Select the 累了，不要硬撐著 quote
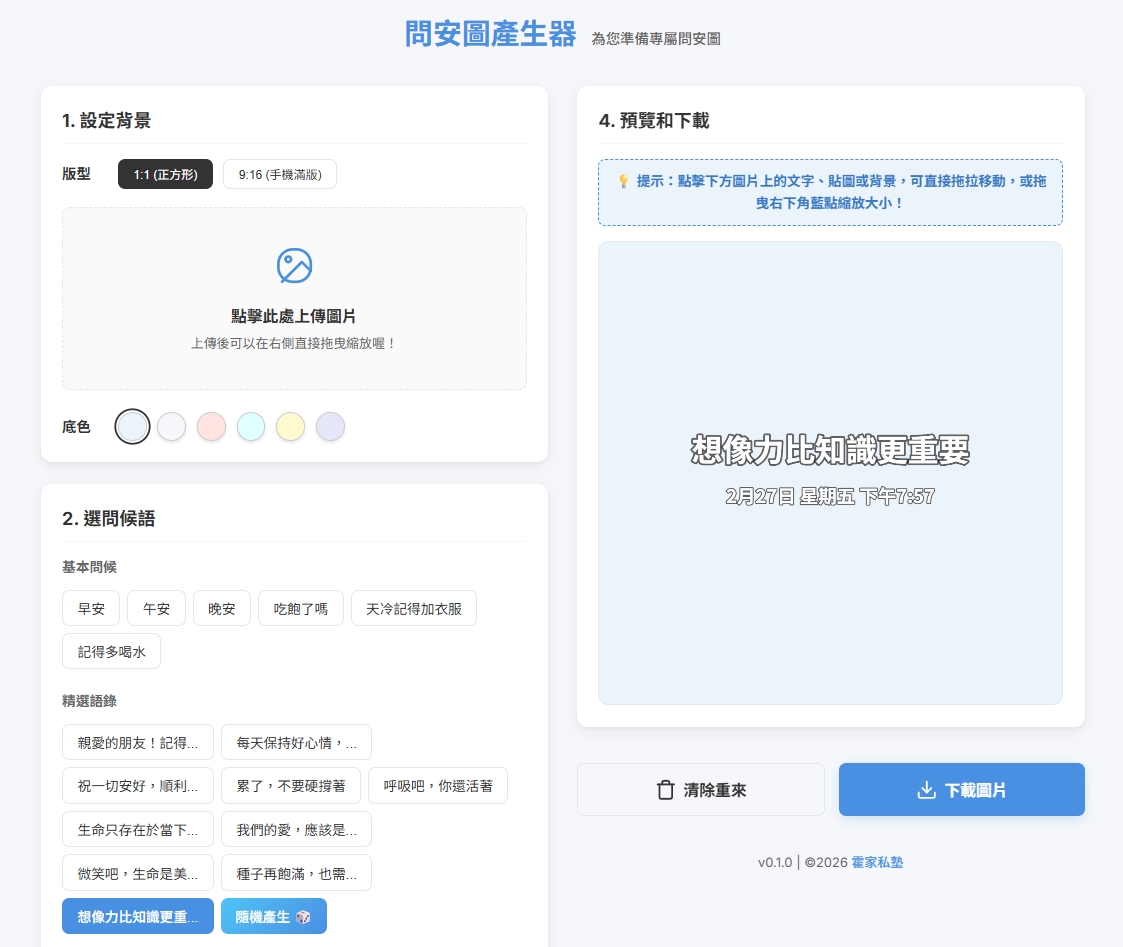 click(290, 786)
